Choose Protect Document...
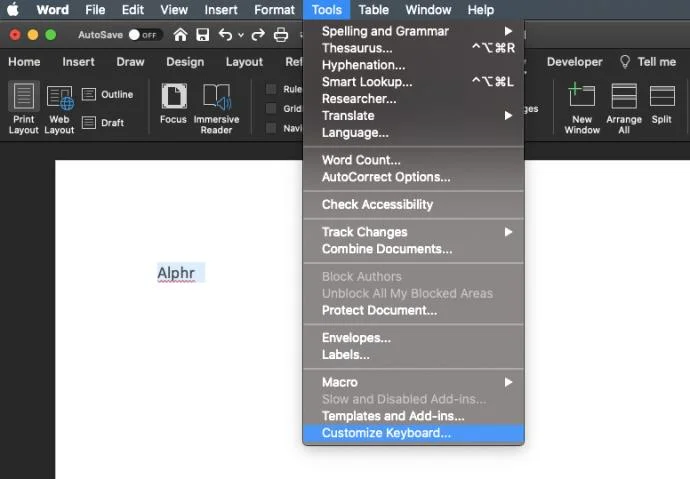This screenshot has height=479, width=690. point(414,311)
